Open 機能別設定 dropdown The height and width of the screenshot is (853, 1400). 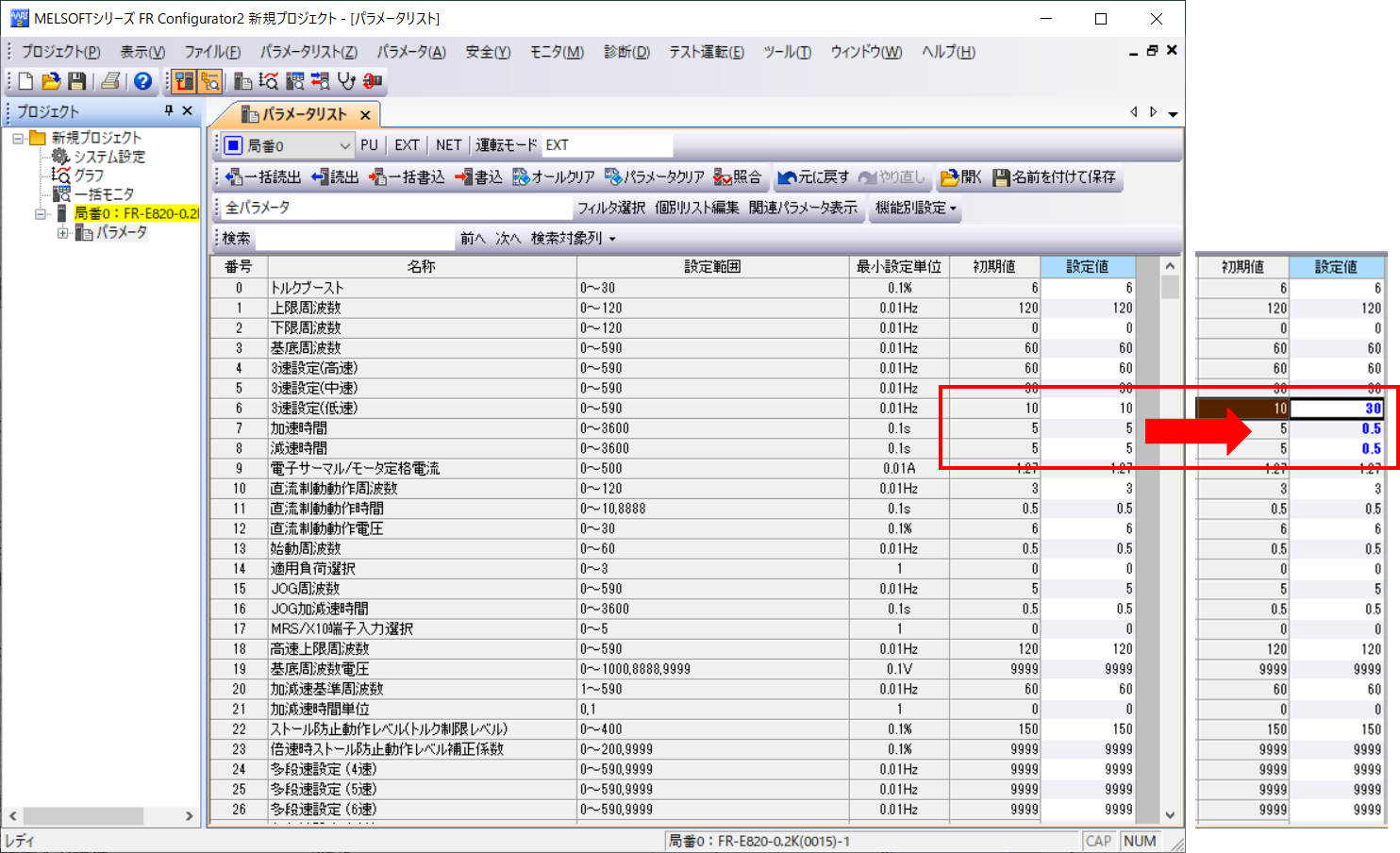tap(915, 208)
